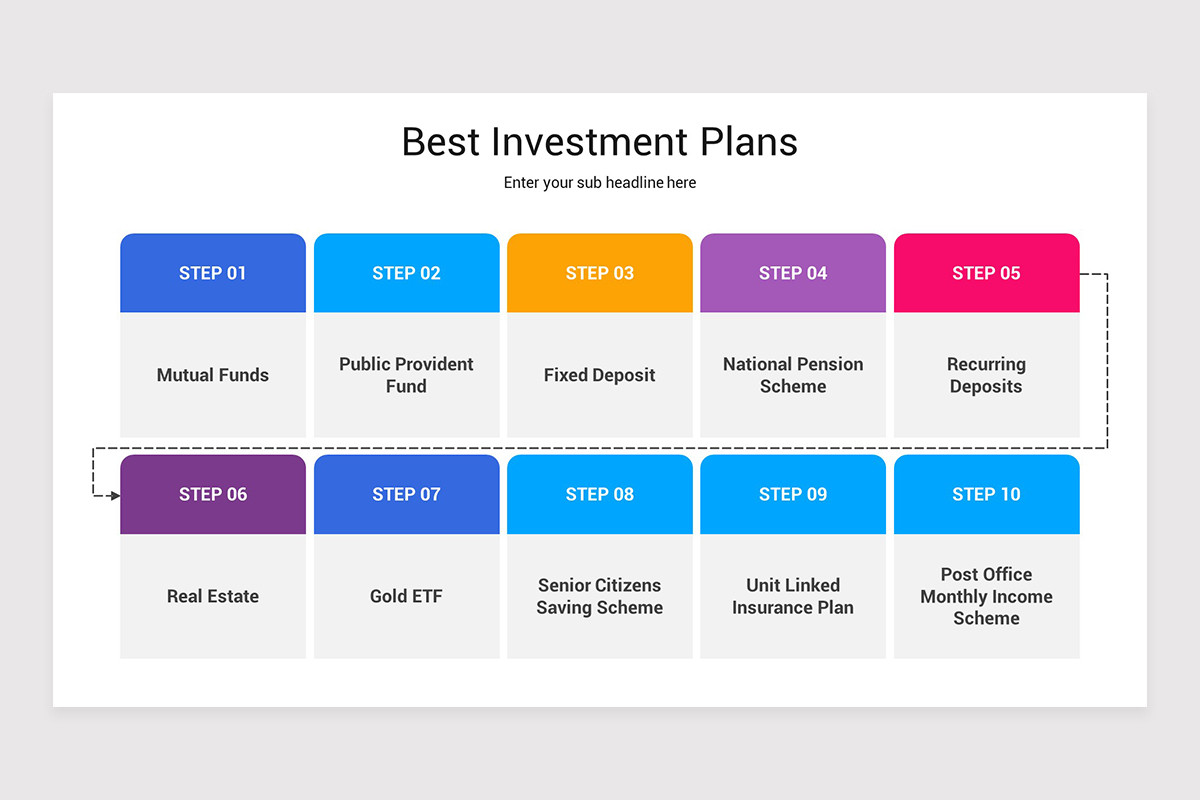The height and width of the screenshot is (800, 1200).
Task: Click the Fixed Deposit text box
Action: pos(600,375)
